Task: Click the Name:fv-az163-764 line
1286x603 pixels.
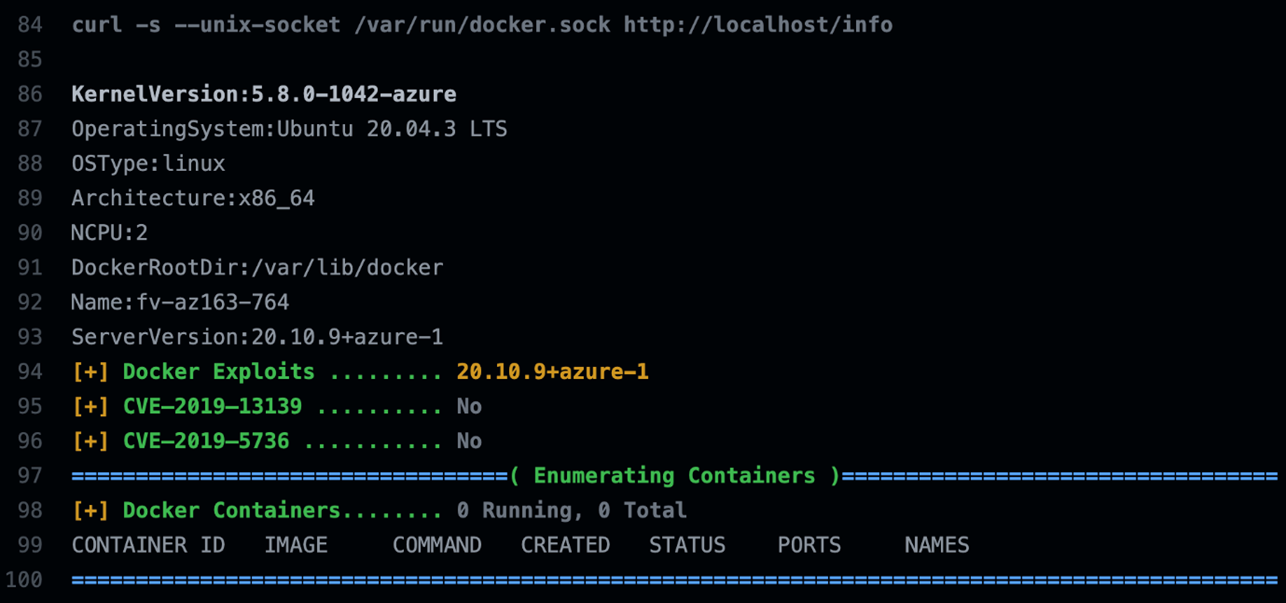Action: pos(180,302)
